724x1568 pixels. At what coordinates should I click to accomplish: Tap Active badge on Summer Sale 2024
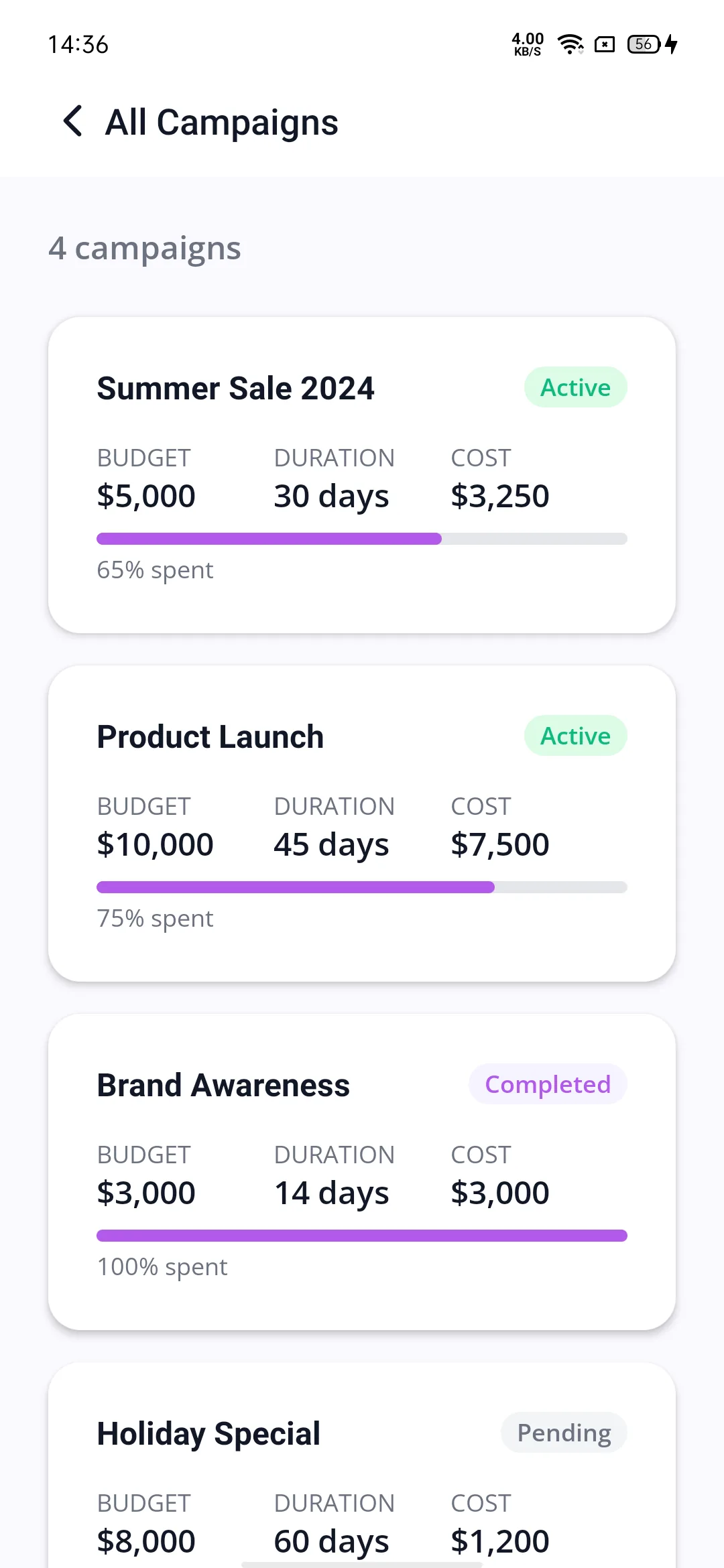coord(575,387)
